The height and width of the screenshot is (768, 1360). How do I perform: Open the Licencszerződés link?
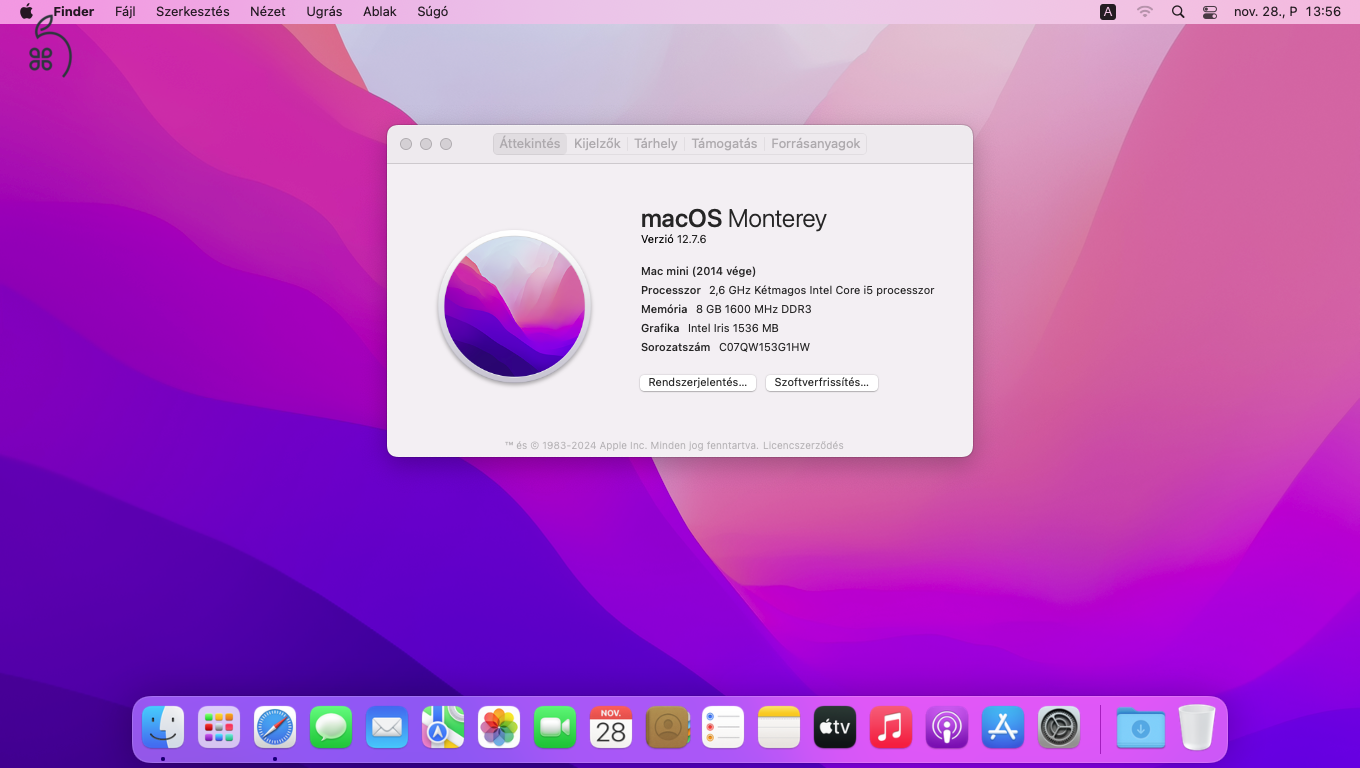[x=803, y=445]
